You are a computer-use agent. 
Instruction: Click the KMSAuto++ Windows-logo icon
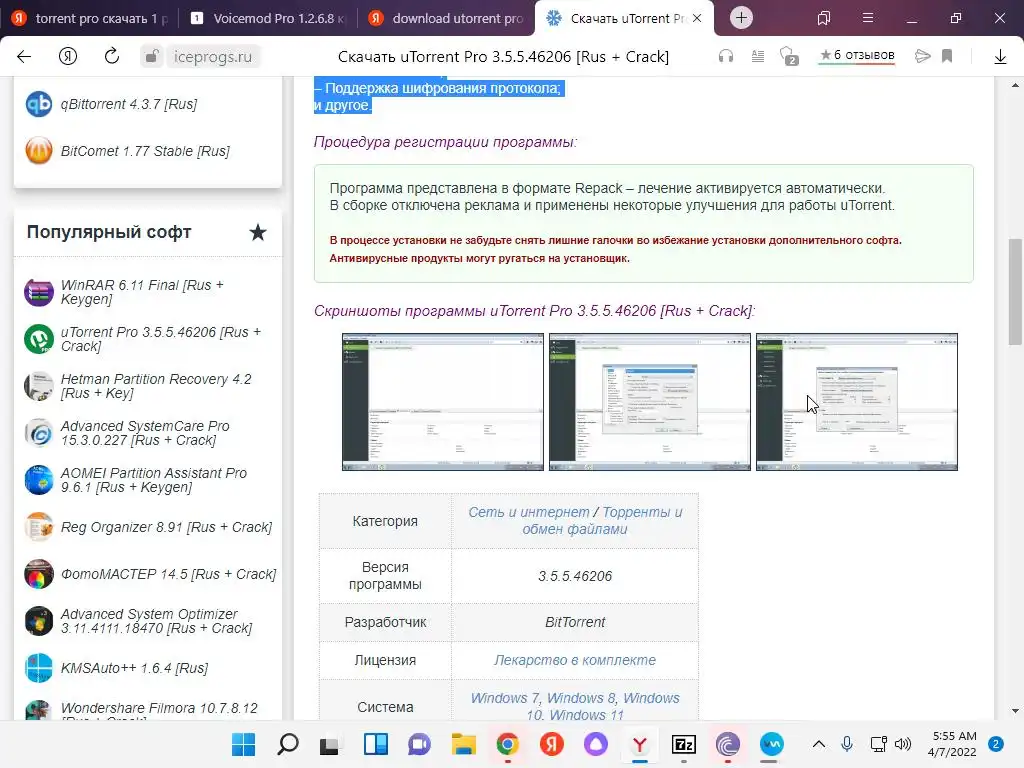39,668
